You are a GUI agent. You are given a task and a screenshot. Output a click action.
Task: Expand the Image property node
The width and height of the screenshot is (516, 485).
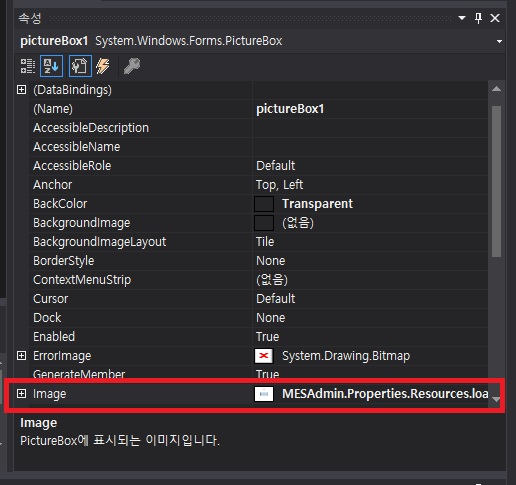pyautogui.click(x=22, y=394)
